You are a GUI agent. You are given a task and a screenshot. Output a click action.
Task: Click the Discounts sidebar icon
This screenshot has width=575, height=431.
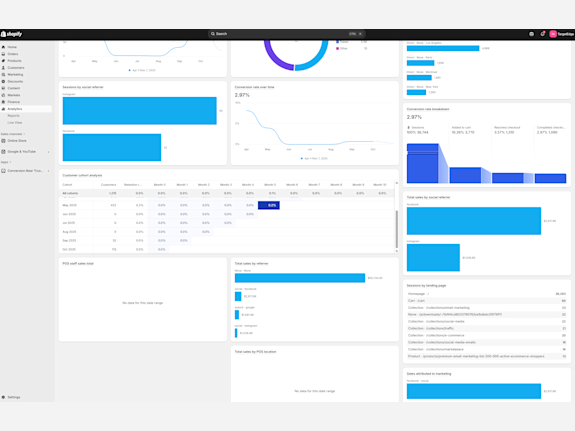pyautogui.click(x=3, y=81)
